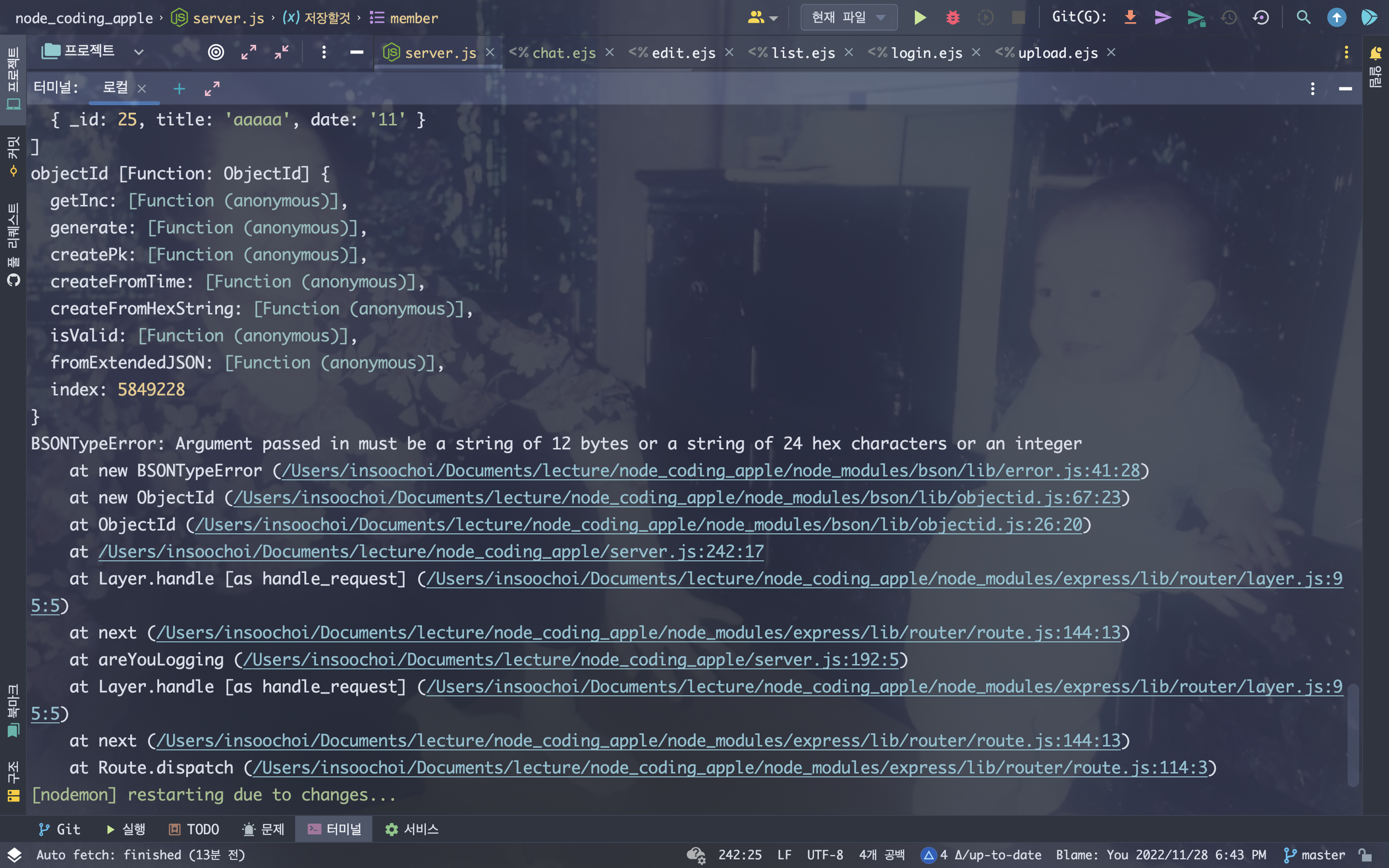Click the Git rollback icon
1389x868 pixels.
[1261, 18]
